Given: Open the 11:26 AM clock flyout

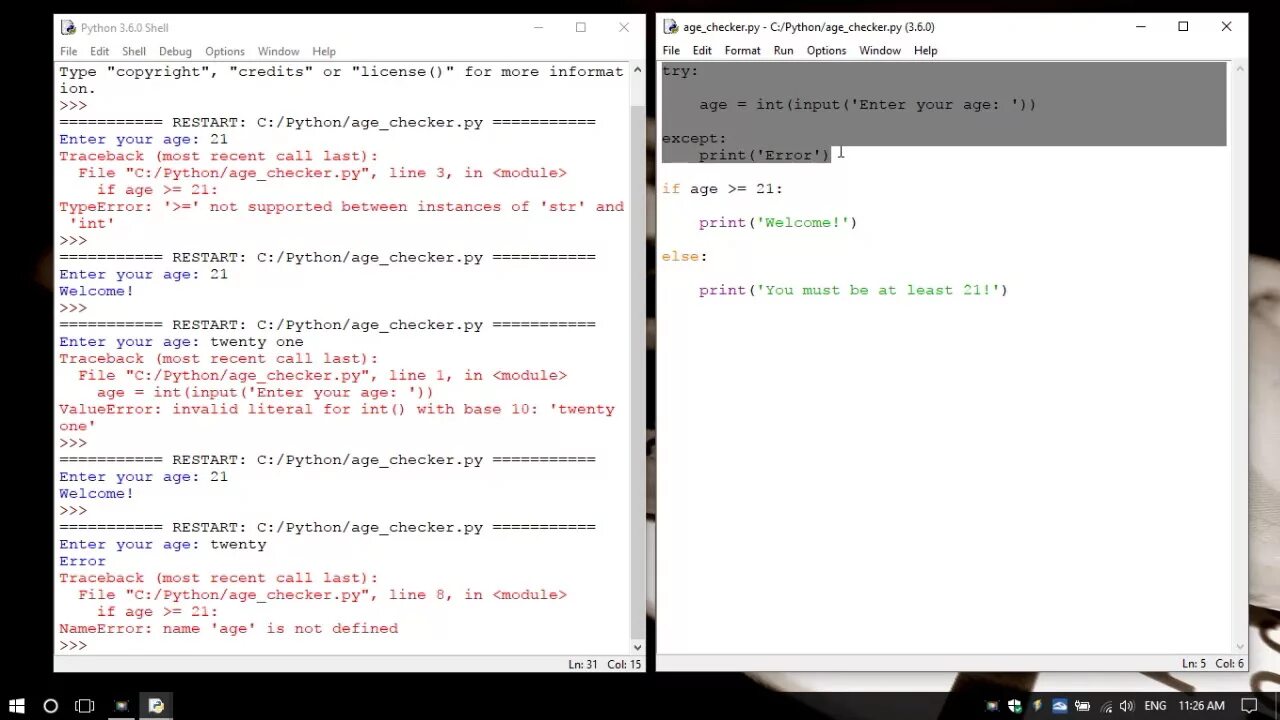Looking at the screenshot, I should click(1202, 705).
